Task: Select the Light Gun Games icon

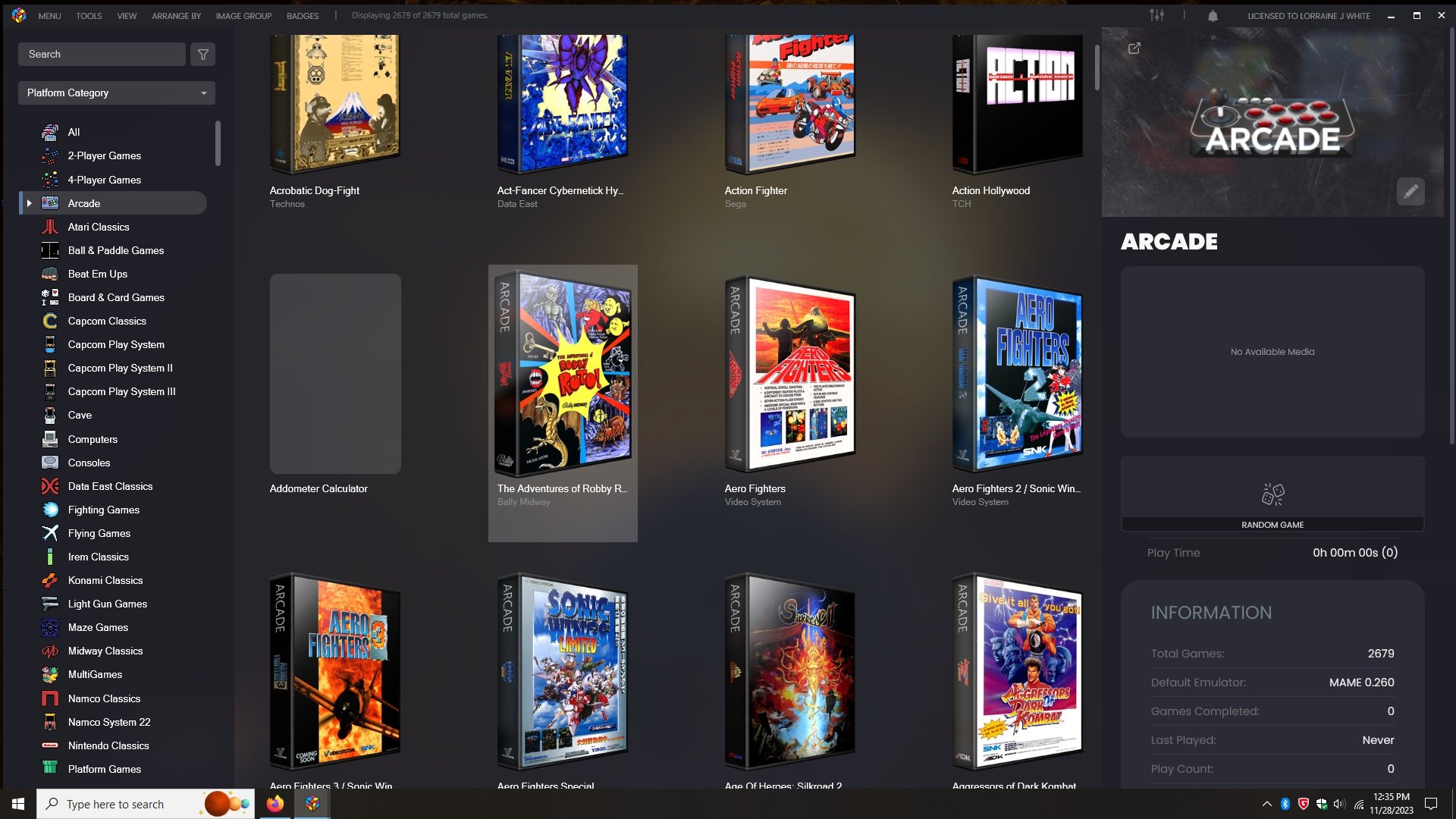Action: tap(50, 604)
